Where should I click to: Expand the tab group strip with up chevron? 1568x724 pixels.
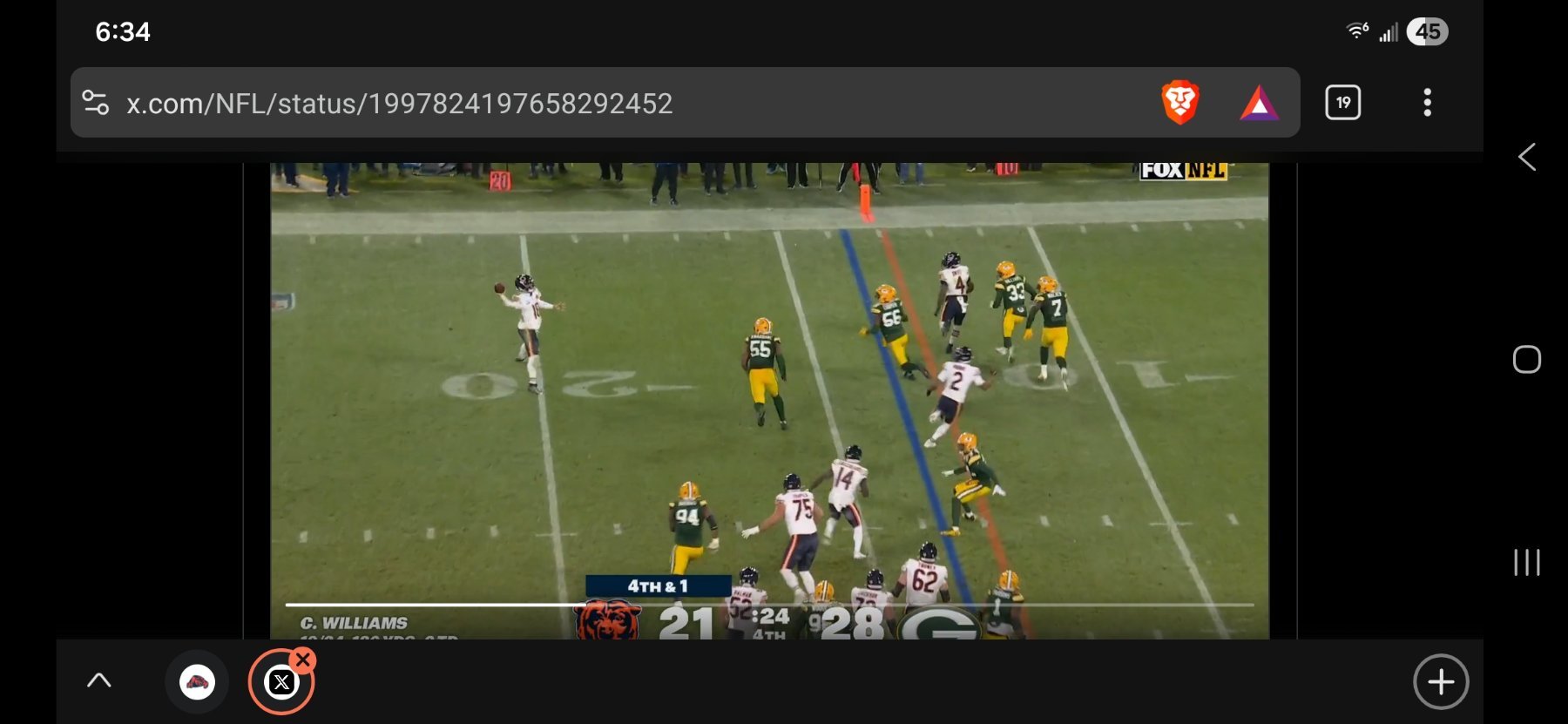click(99, 680)
